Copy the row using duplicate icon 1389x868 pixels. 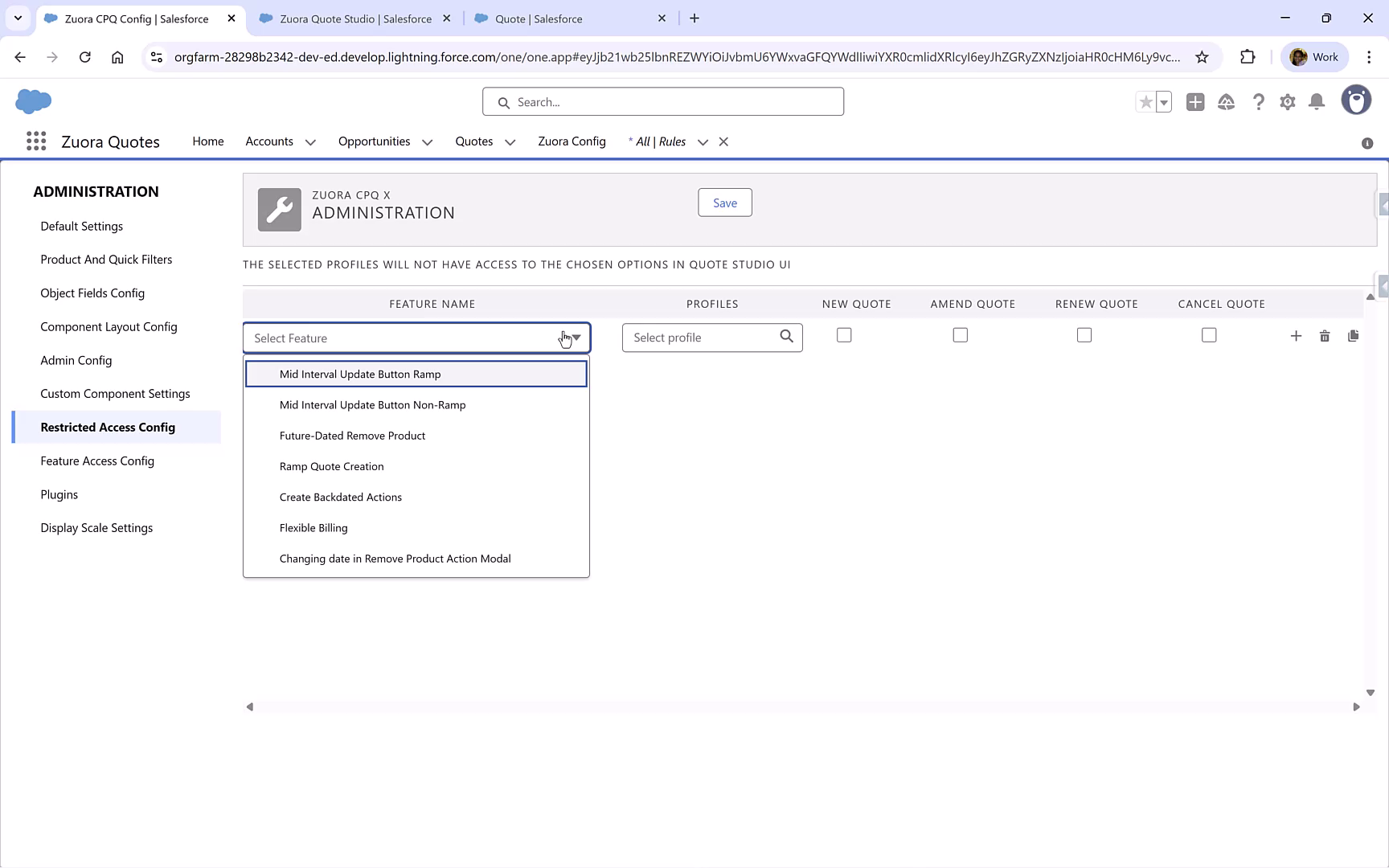click(x=1354, y=336)
